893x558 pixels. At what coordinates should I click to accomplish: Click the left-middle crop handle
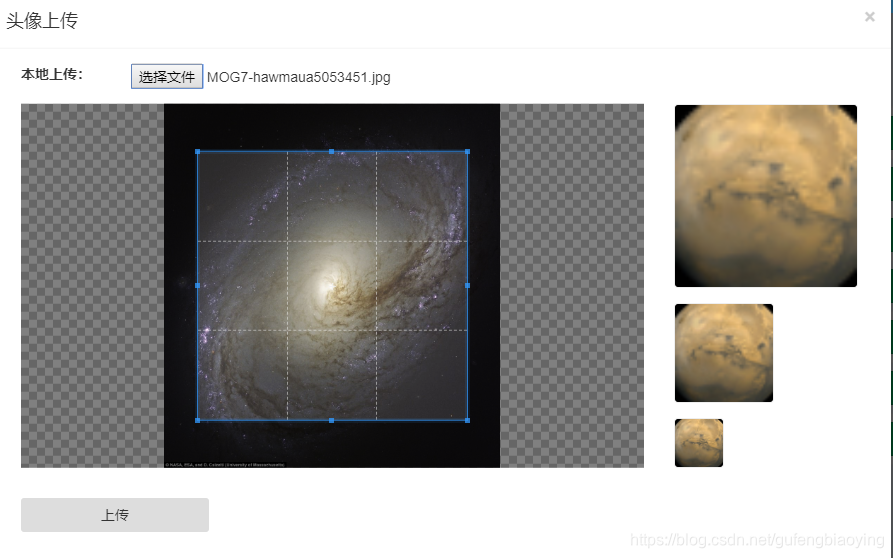(198, 285)
